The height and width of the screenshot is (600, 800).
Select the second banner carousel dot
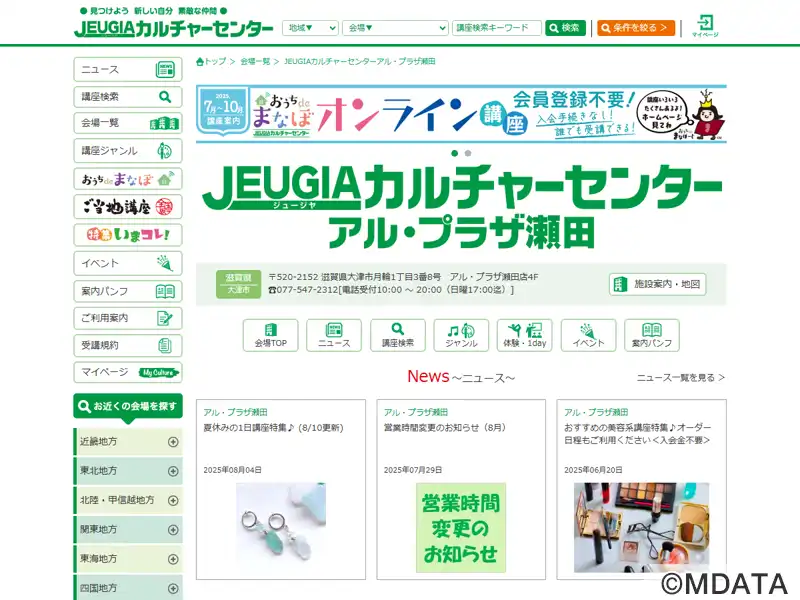pyautogui.click(x=468, y=153)
